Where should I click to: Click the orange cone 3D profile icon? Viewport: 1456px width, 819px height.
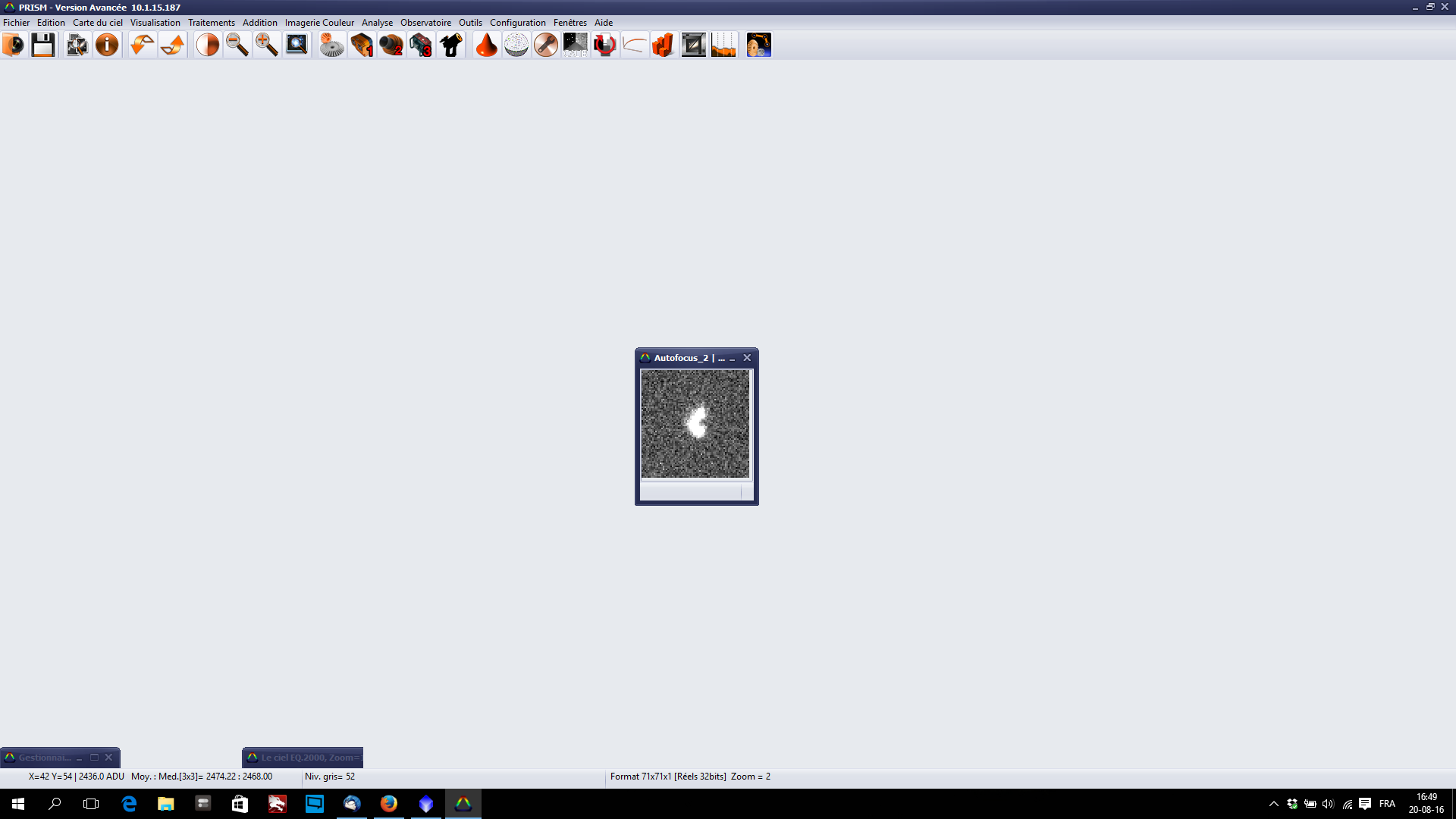point(486,45)
